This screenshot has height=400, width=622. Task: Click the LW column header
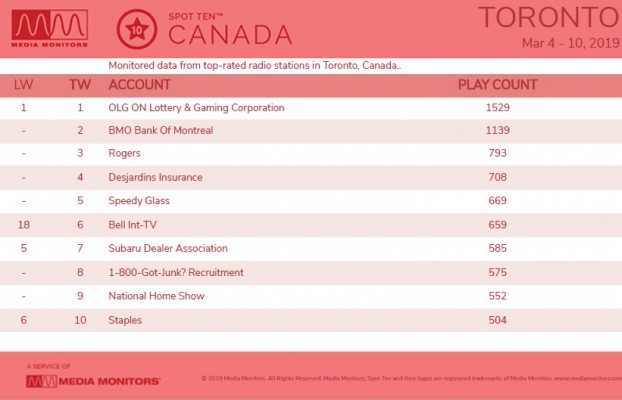tap(23, 85)
